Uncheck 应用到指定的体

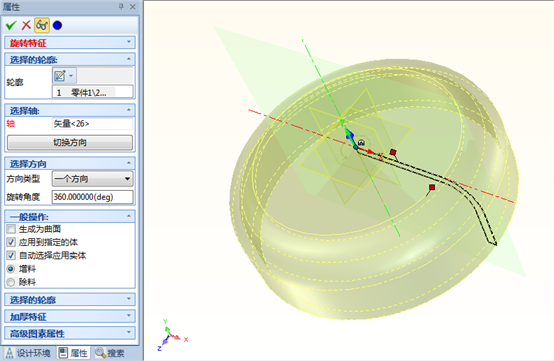[x=11, y=242]
